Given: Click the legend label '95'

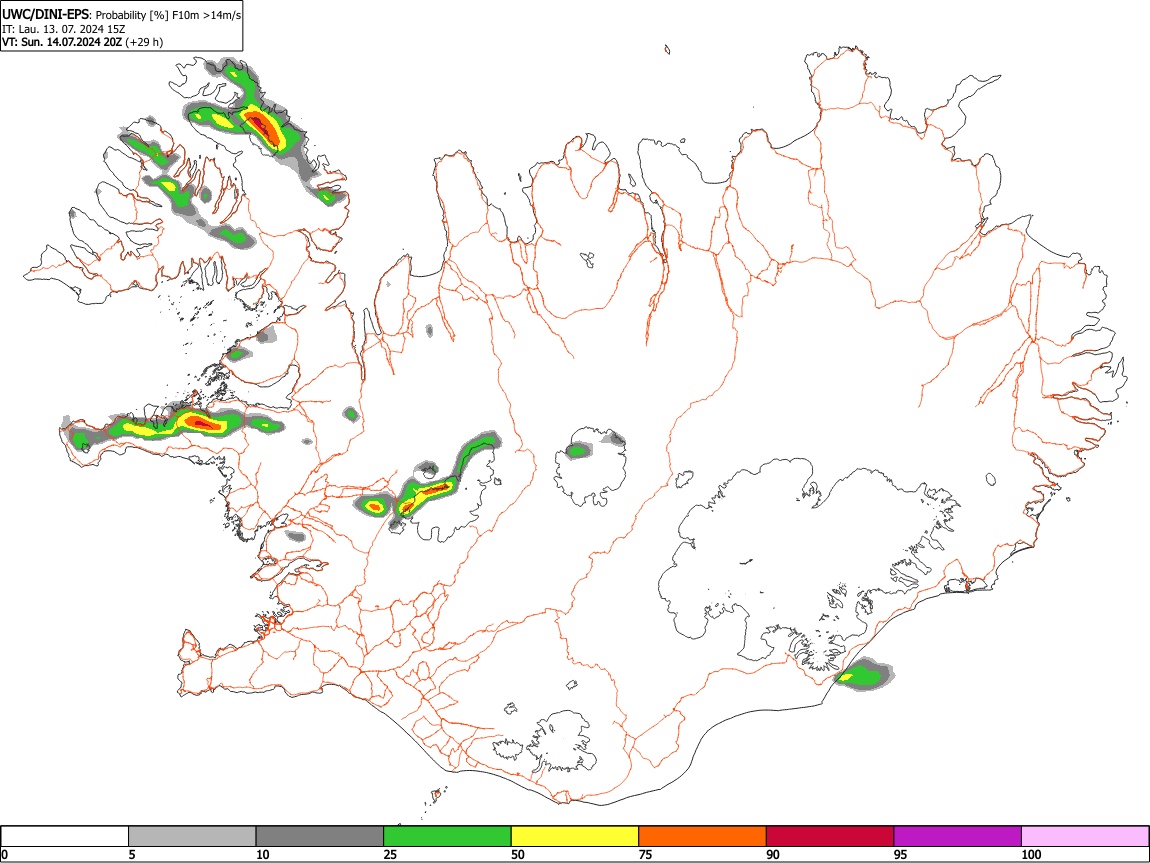Looking at the screenshot, I should coord(901,855).
